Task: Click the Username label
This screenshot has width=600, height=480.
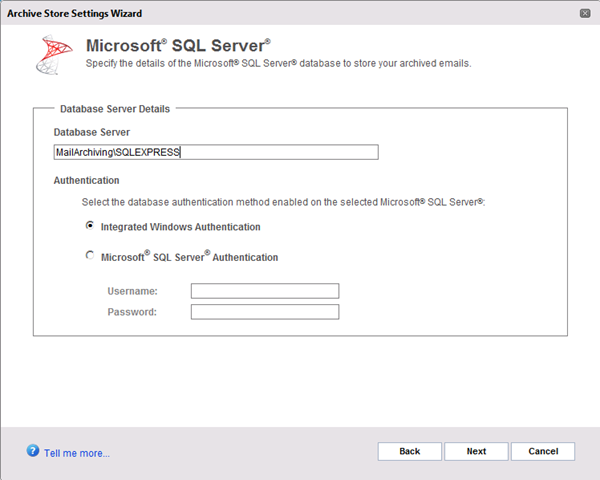Action: point(132,291)
